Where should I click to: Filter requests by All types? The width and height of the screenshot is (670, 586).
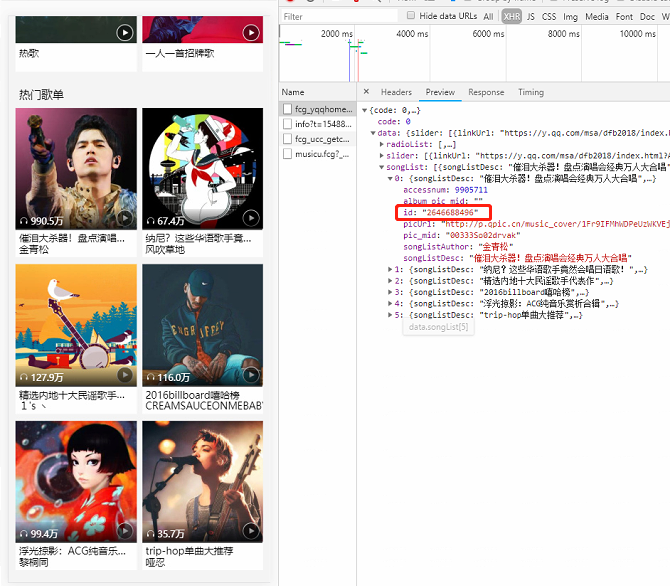[x=488, y=16]
